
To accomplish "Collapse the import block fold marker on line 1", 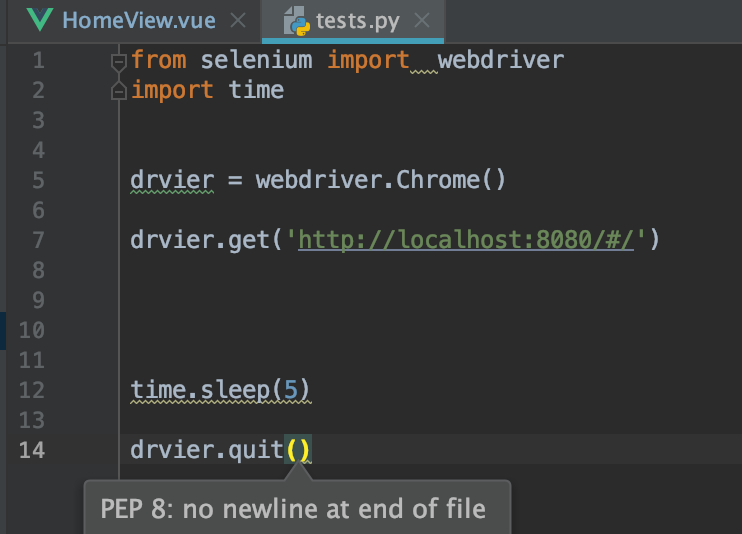I will click(x=118, y=62).
